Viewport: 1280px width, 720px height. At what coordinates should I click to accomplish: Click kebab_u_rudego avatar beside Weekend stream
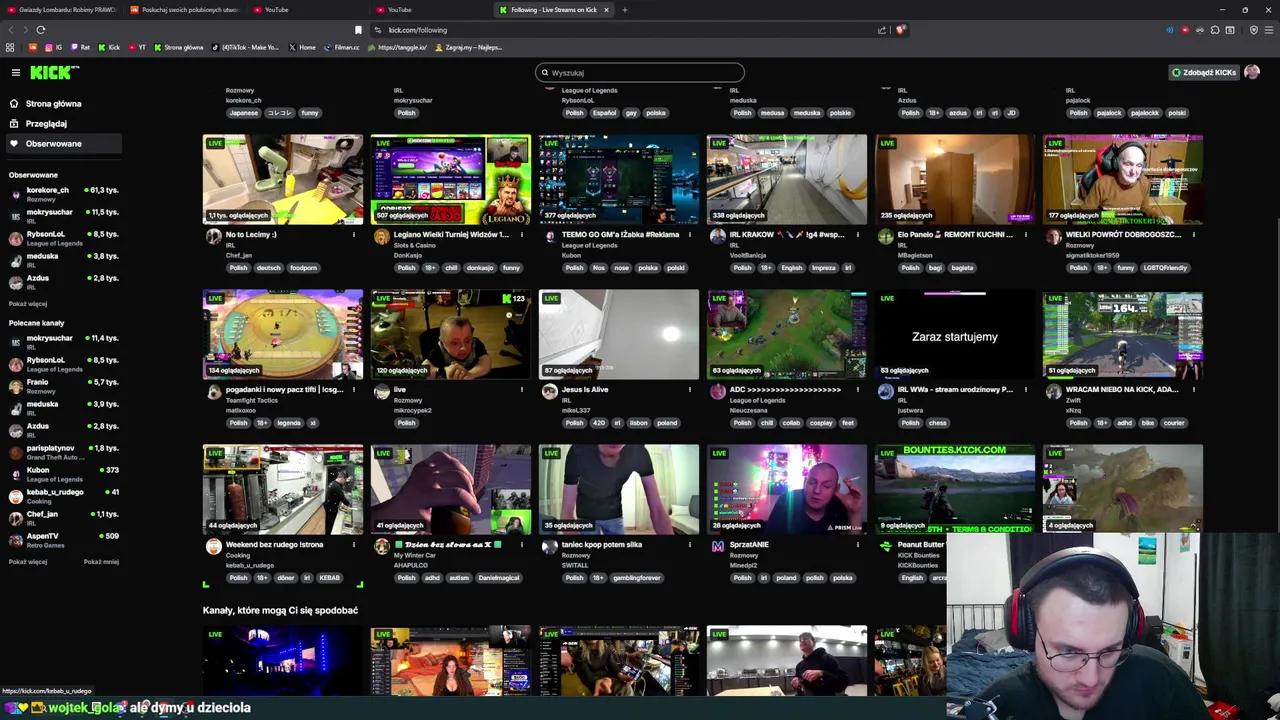point(213,547)
